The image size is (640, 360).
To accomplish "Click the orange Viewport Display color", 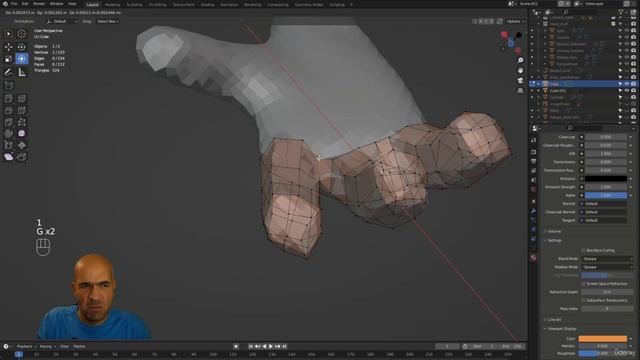I will click(602, 338).
